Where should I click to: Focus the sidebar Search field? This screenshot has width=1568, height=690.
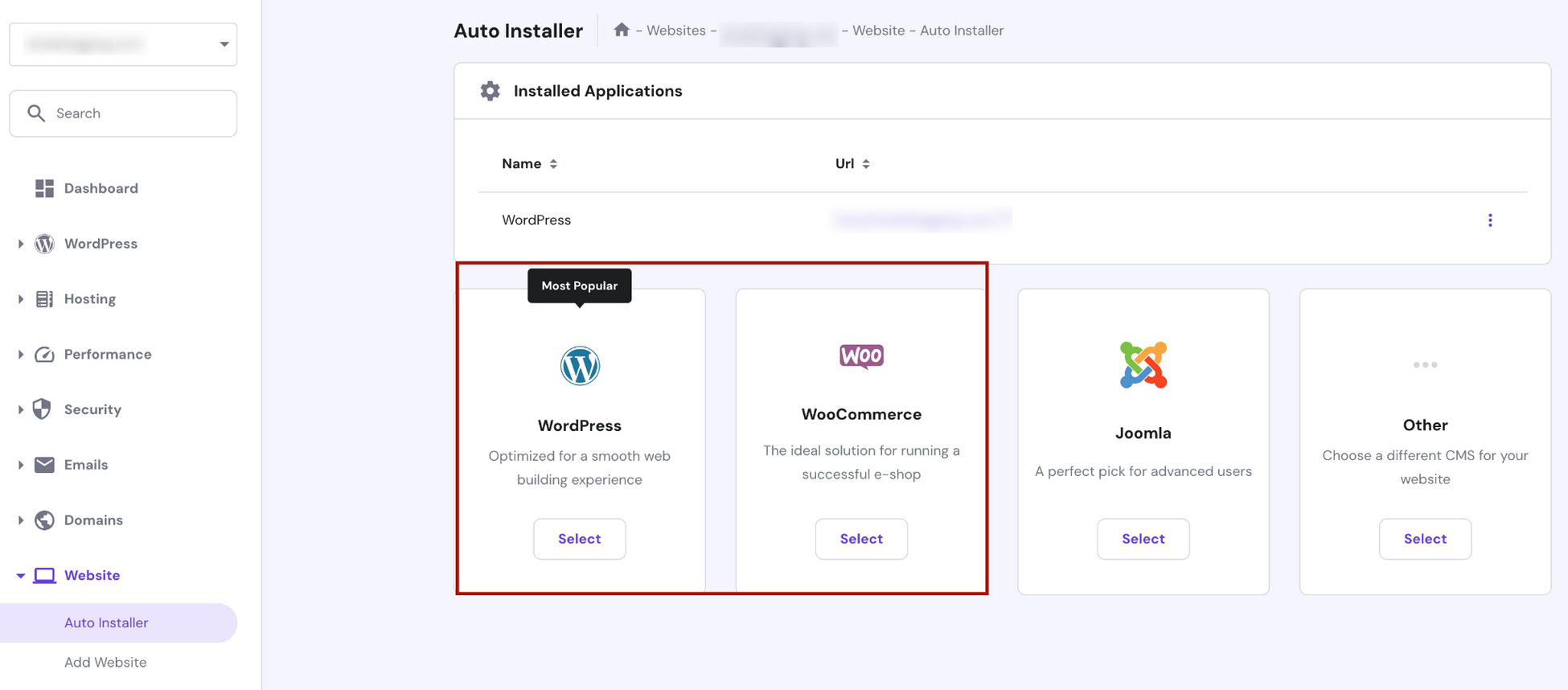(123, 113)
